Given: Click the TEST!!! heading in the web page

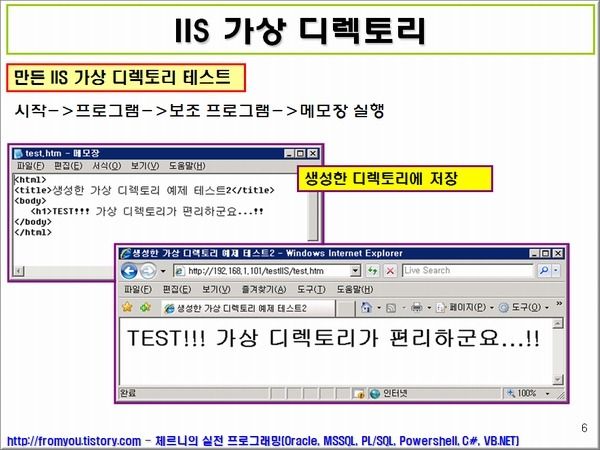Looking at the screenshot, I should click(333, 338).
